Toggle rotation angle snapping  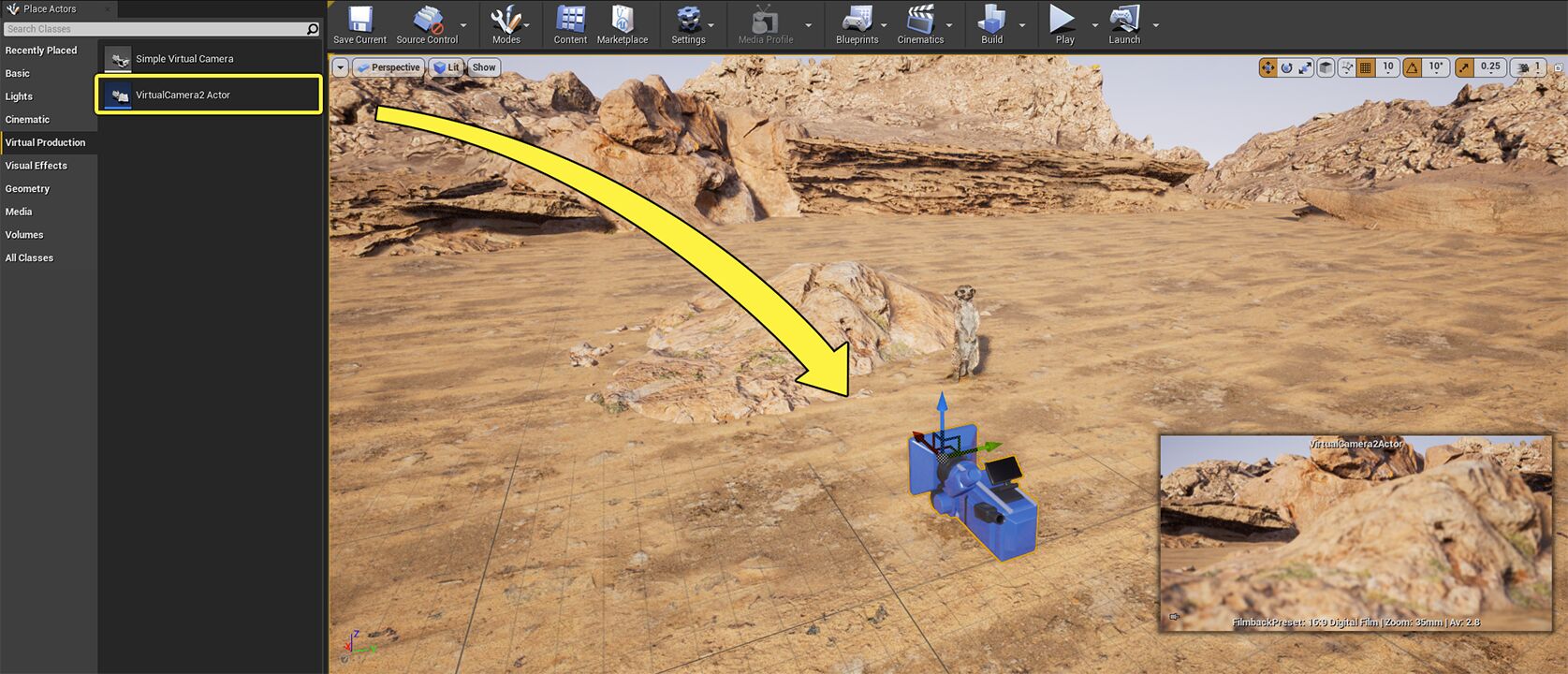click(1412, 67)
